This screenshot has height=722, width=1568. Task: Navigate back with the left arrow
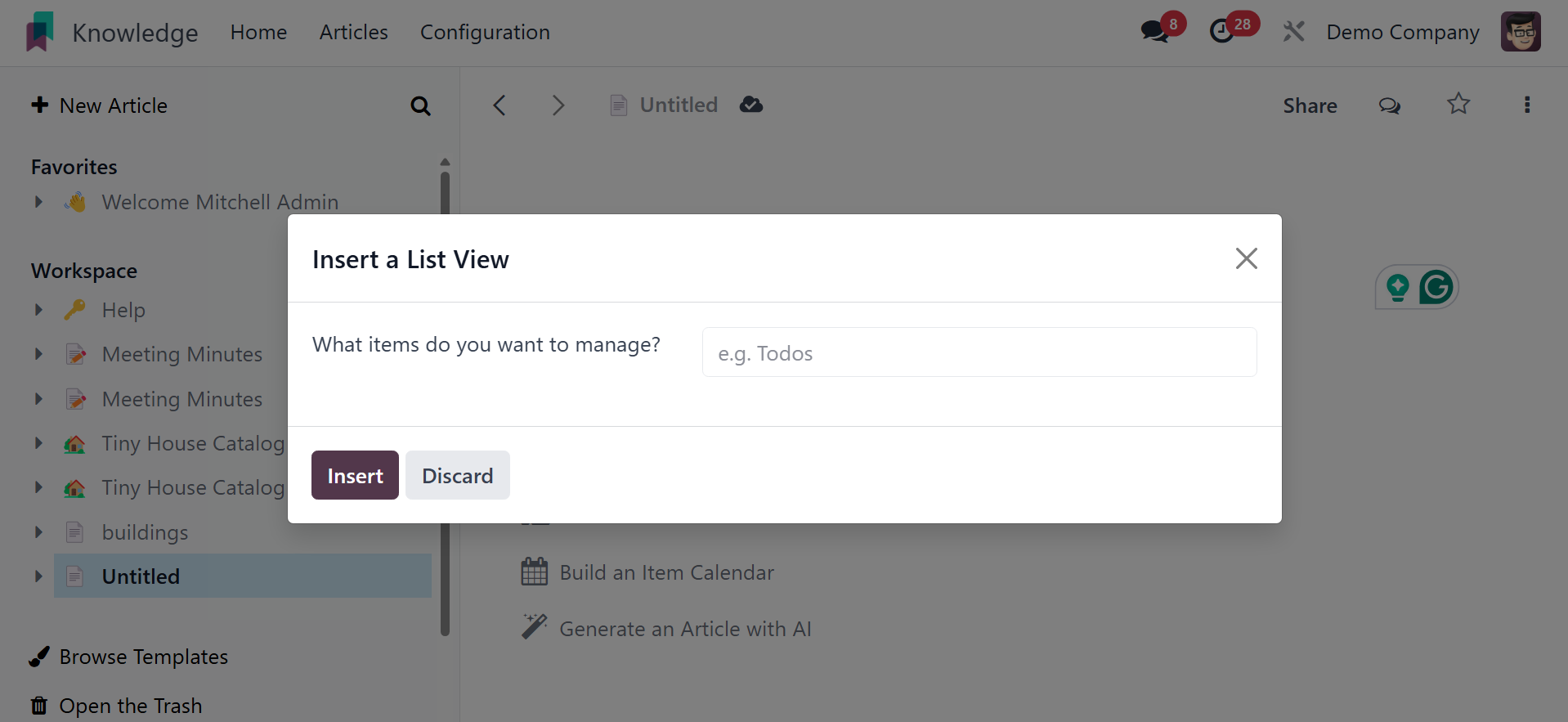[500, 105]
